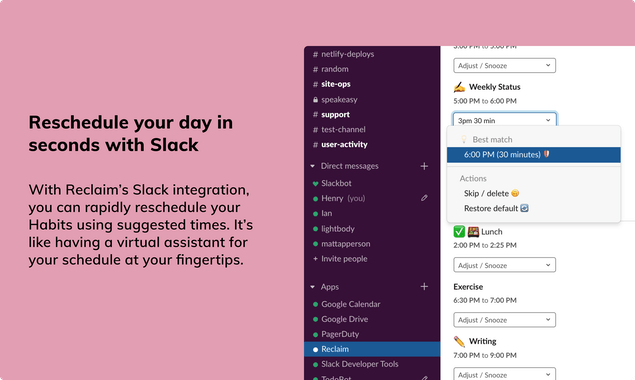The image size is (635, 380).
Task: Click the 5:00 PM to 6:00 PM time text
Action: click(x=485, y=101)
